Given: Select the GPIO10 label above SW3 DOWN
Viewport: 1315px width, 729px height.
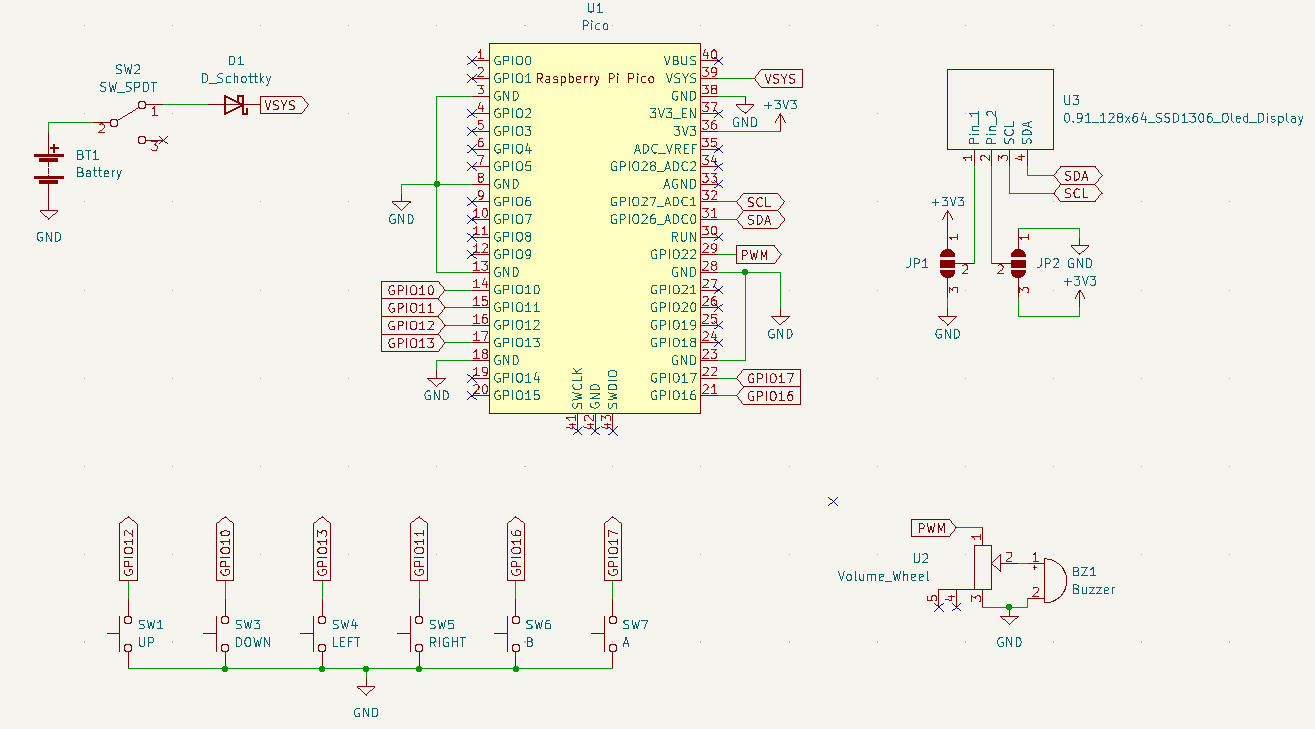Looking at the screenshot, I should click(225, 548).
